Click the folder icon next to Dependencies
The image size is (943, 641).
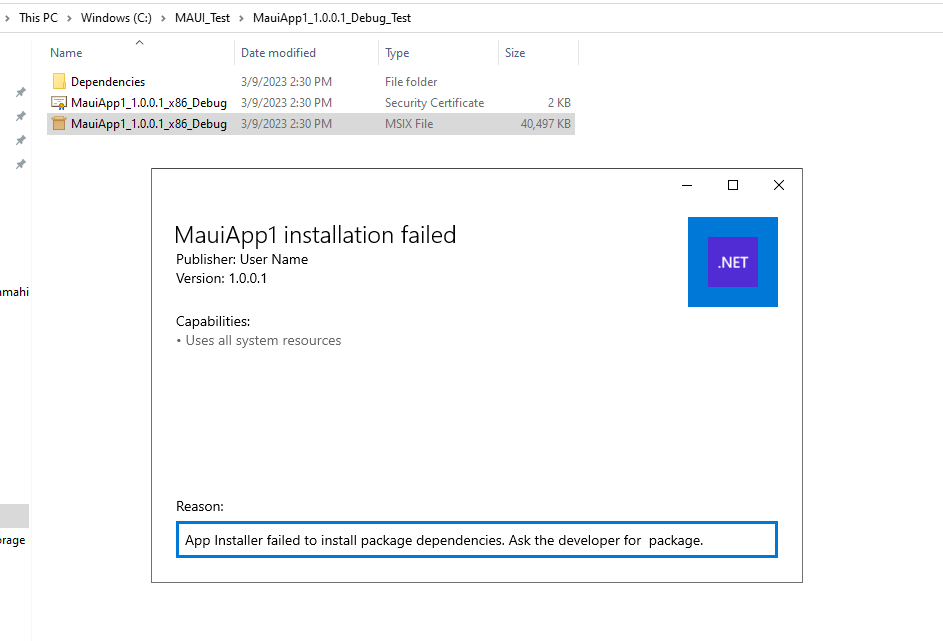click(x=60, y=81)
